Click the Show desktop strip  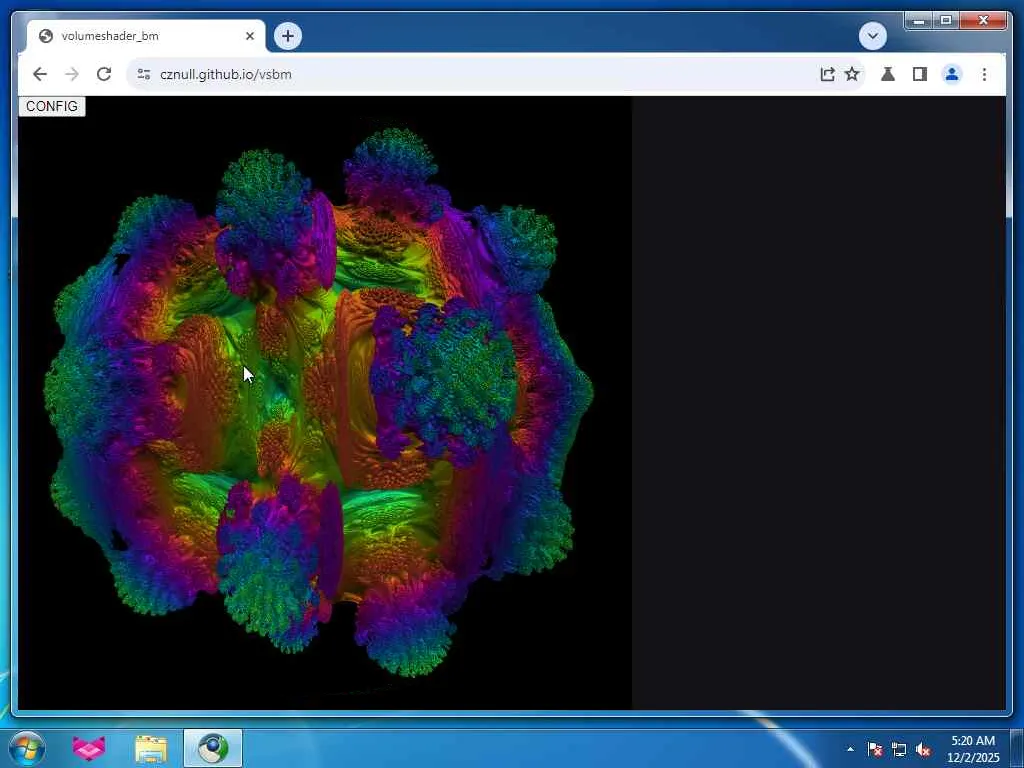click(x=1017, y=748)
